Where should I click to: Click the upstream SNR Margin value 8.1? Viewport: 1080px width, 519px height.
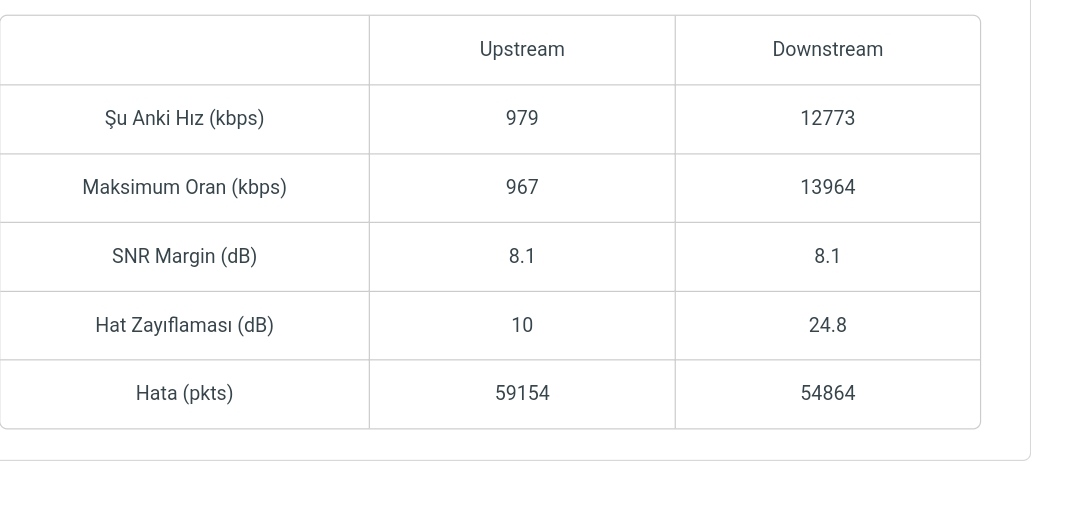coord(522,257)
